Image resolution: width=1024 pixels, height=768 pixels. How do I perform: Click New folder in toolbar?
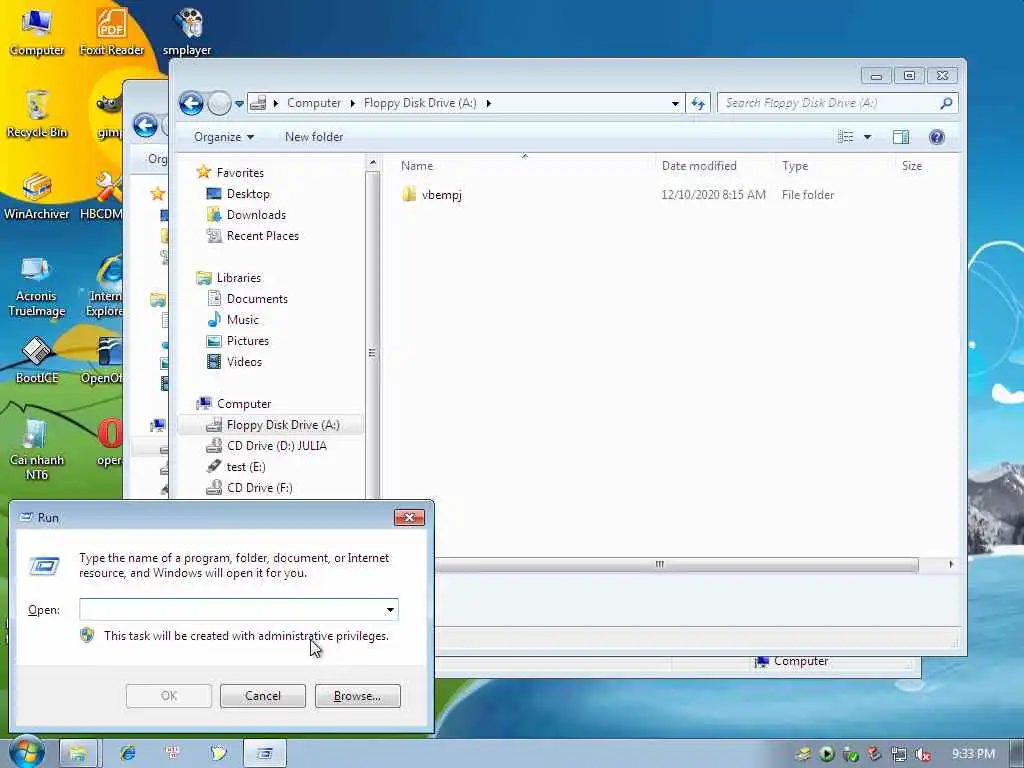point(313,136)
